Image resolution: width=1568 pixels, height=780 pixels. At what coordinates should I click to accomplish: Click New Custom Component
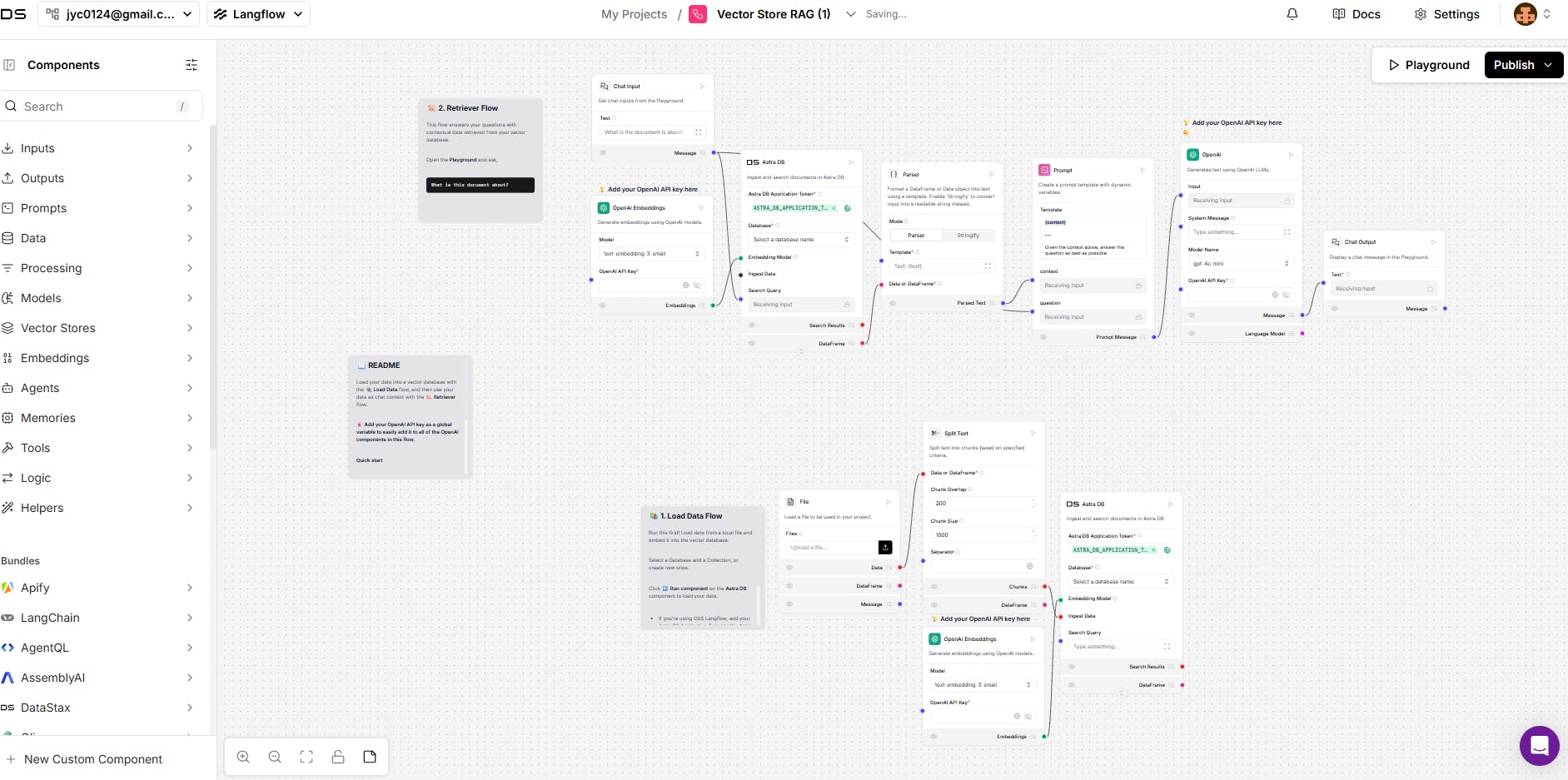tap(85, 759)
